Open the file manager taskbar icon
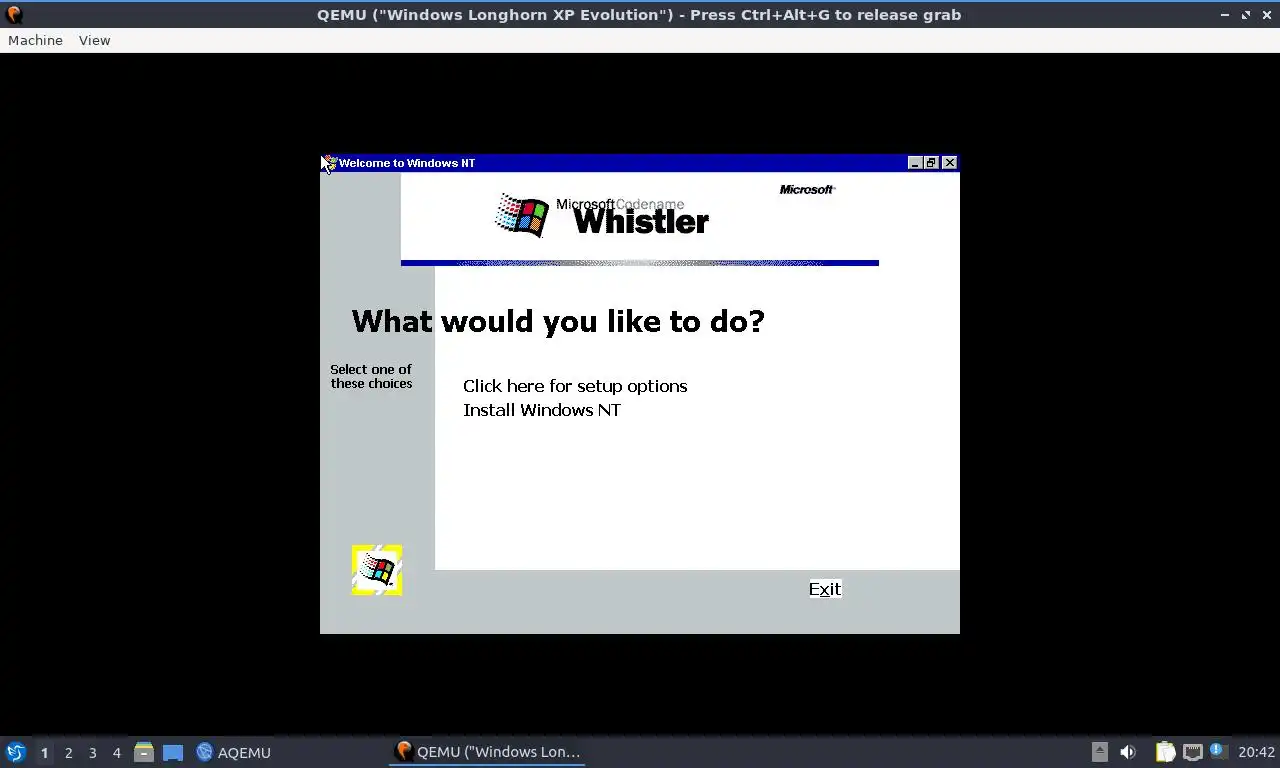The width and height of the screenshot is (1280, 768). (144, 752)
